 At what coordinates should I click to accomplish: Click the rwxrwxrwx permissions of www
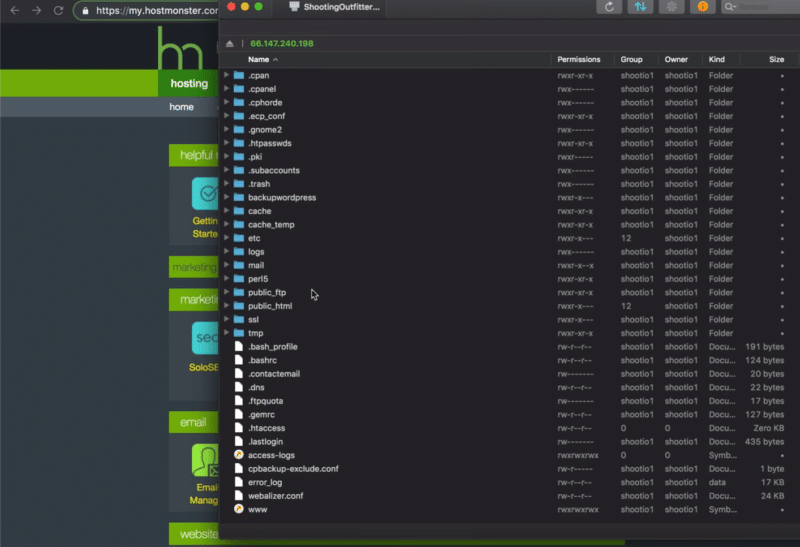coord(578,509)
